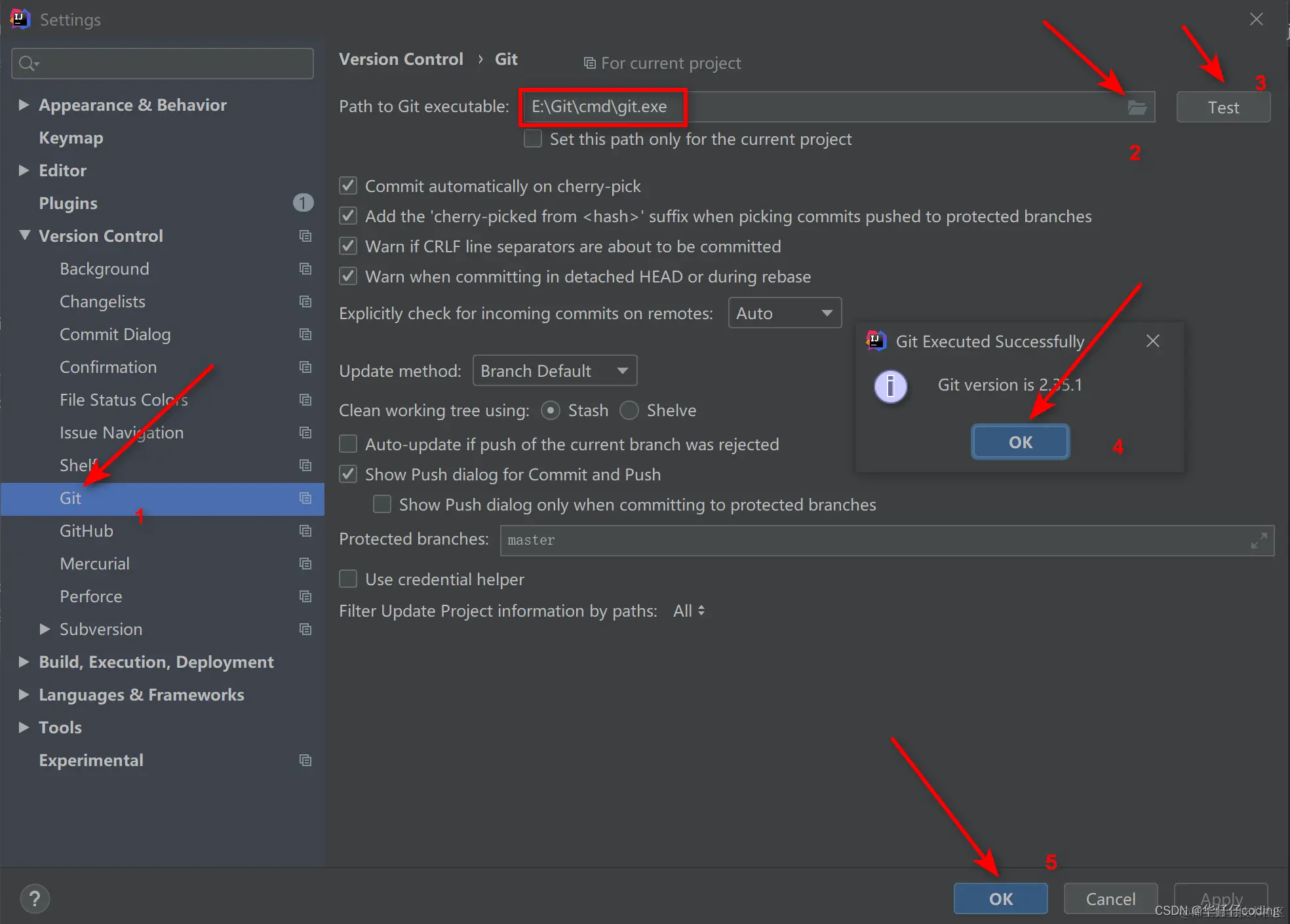Select the Shelve radio button

[x=629, y=410]
